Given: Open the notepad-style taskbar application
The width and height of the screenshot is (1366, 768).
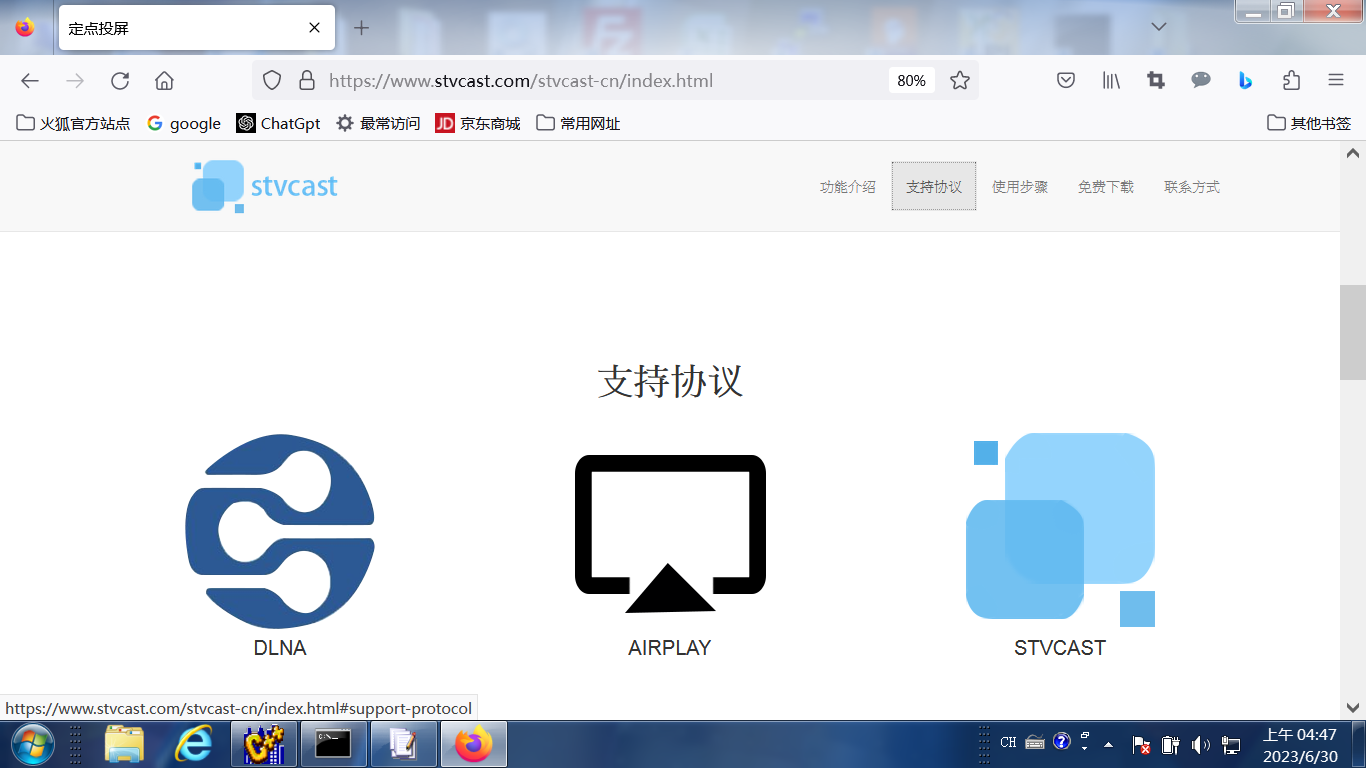Looking at the screenshot, I should pyautogui.click(x=403, y=744).
